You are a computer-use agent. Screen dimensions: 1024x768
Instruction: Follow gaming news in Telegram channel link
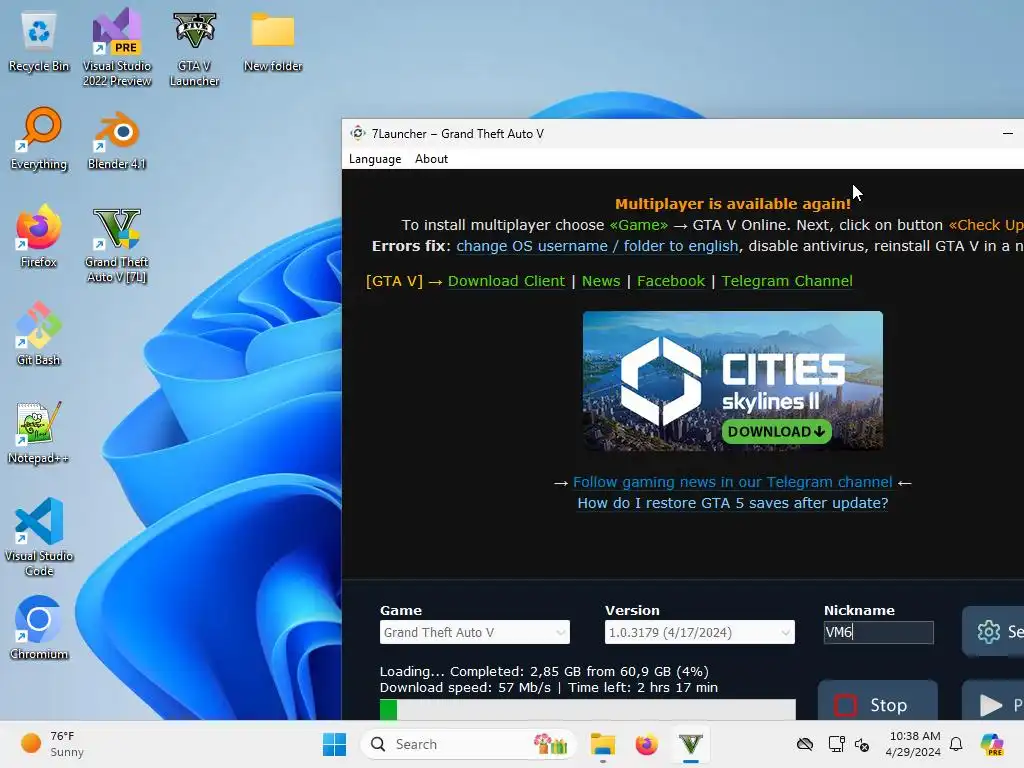[732, 483]
